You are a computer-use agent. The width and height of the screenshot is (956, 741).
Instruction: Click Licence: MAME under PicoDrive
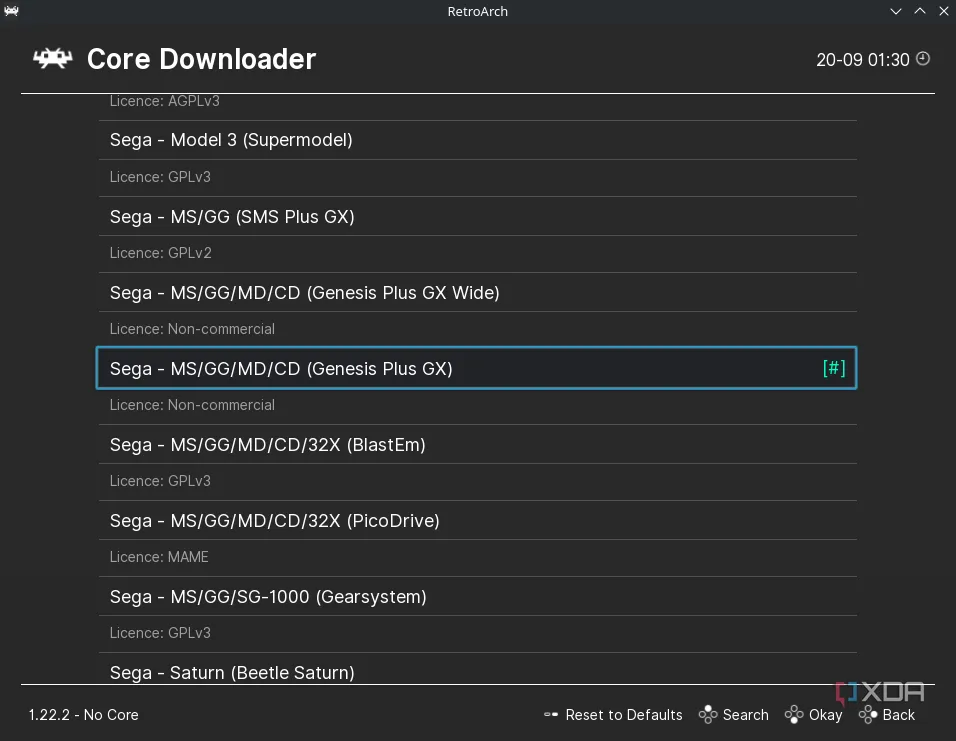[x=159, y=557]
